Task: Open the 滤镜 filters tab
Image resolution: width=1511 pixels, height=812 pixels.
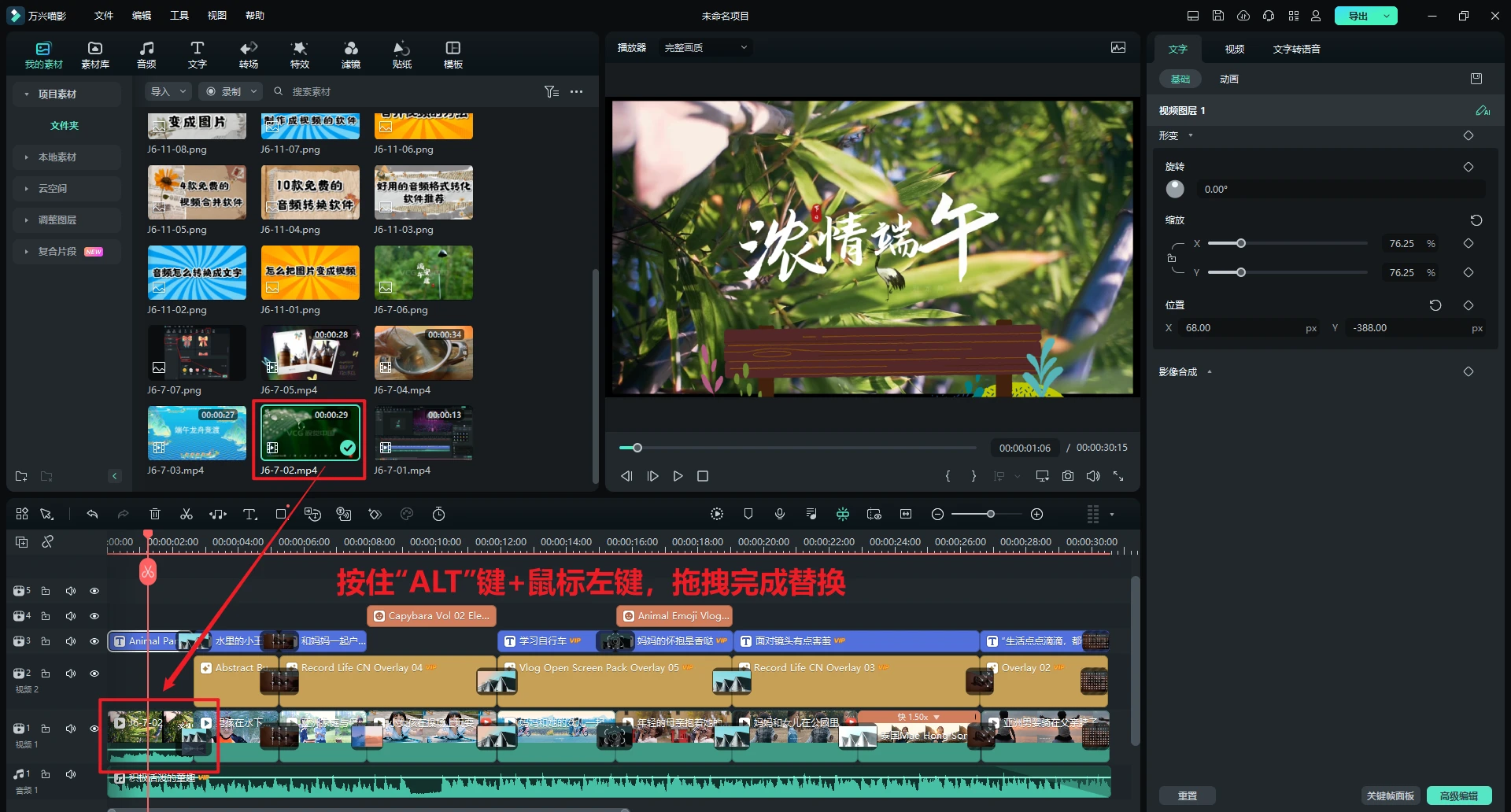Action: tap(351, 54)
